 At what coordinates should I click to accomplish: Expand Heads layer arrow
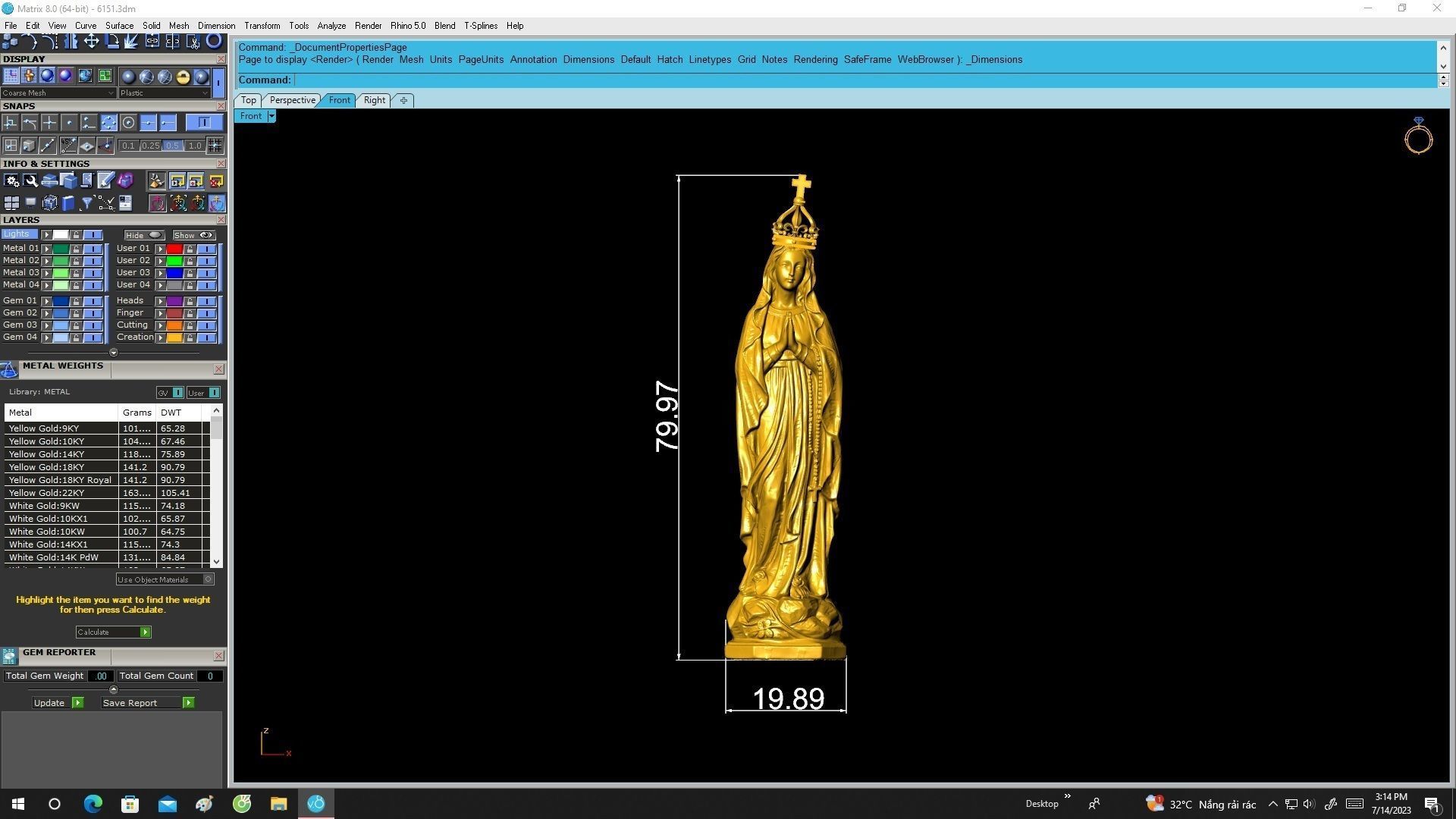tap(161, 301)
